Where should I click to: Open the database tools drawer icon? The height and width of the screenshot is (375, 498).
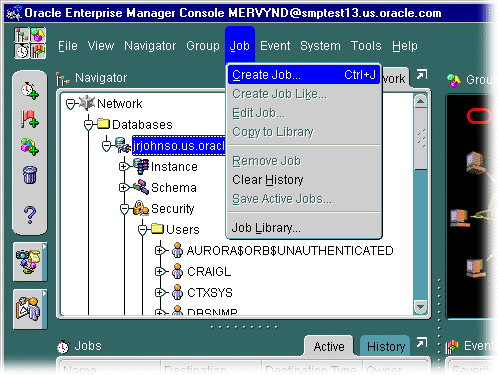click(29, 262)
